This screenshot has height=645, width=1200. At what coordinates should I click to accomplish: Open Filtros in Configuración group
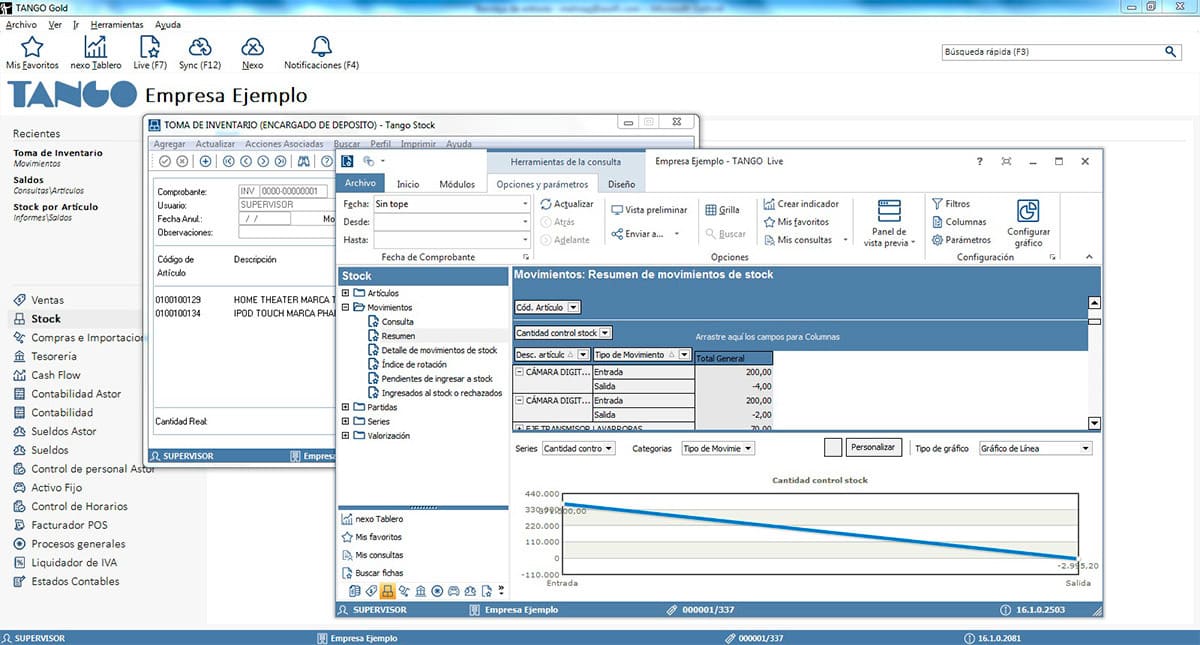pos(950,204)
